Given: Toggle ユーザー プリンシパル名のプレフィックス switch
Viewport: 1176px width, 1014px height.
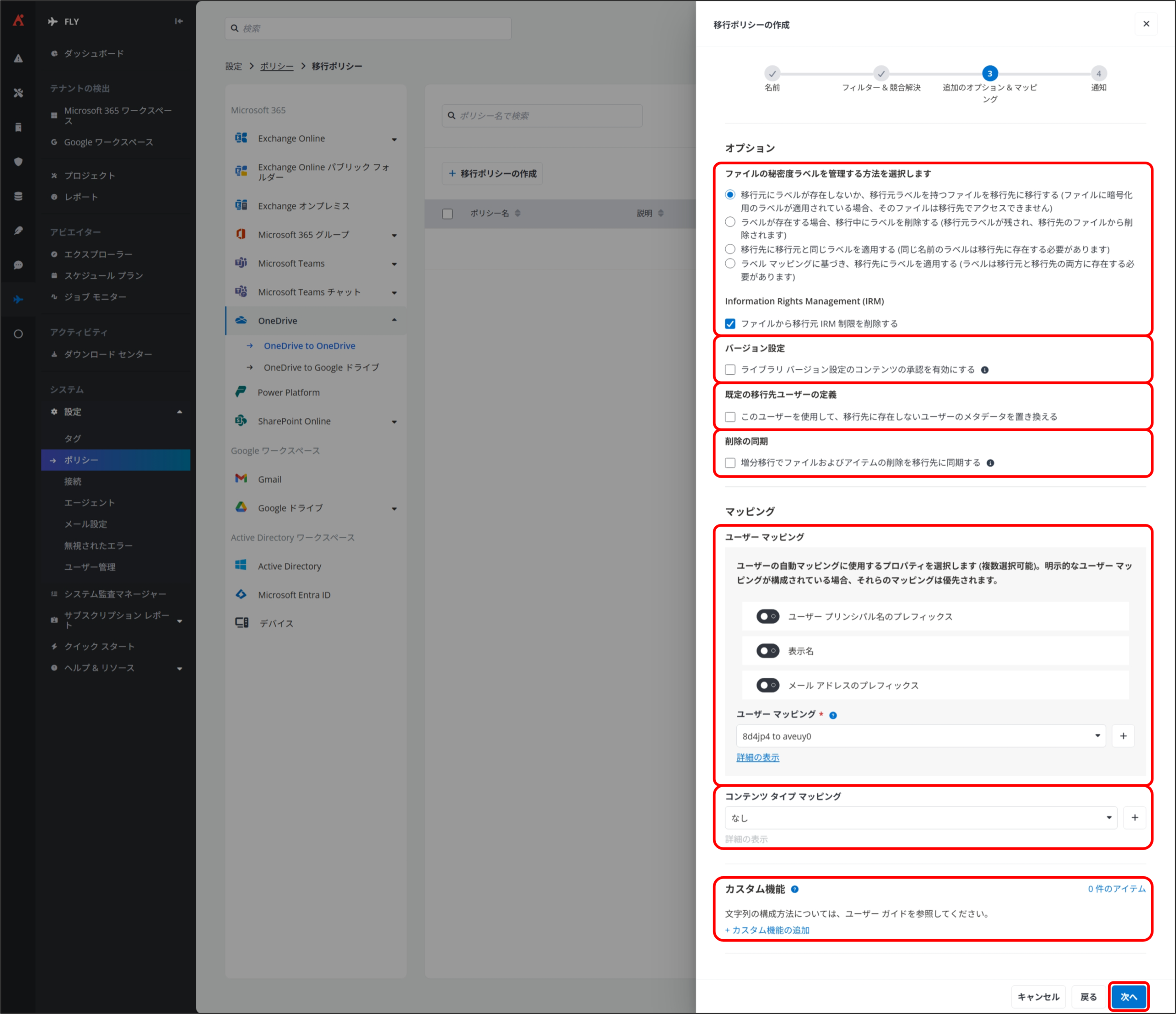Looking at the screenshot, I should tap(767, 616).
